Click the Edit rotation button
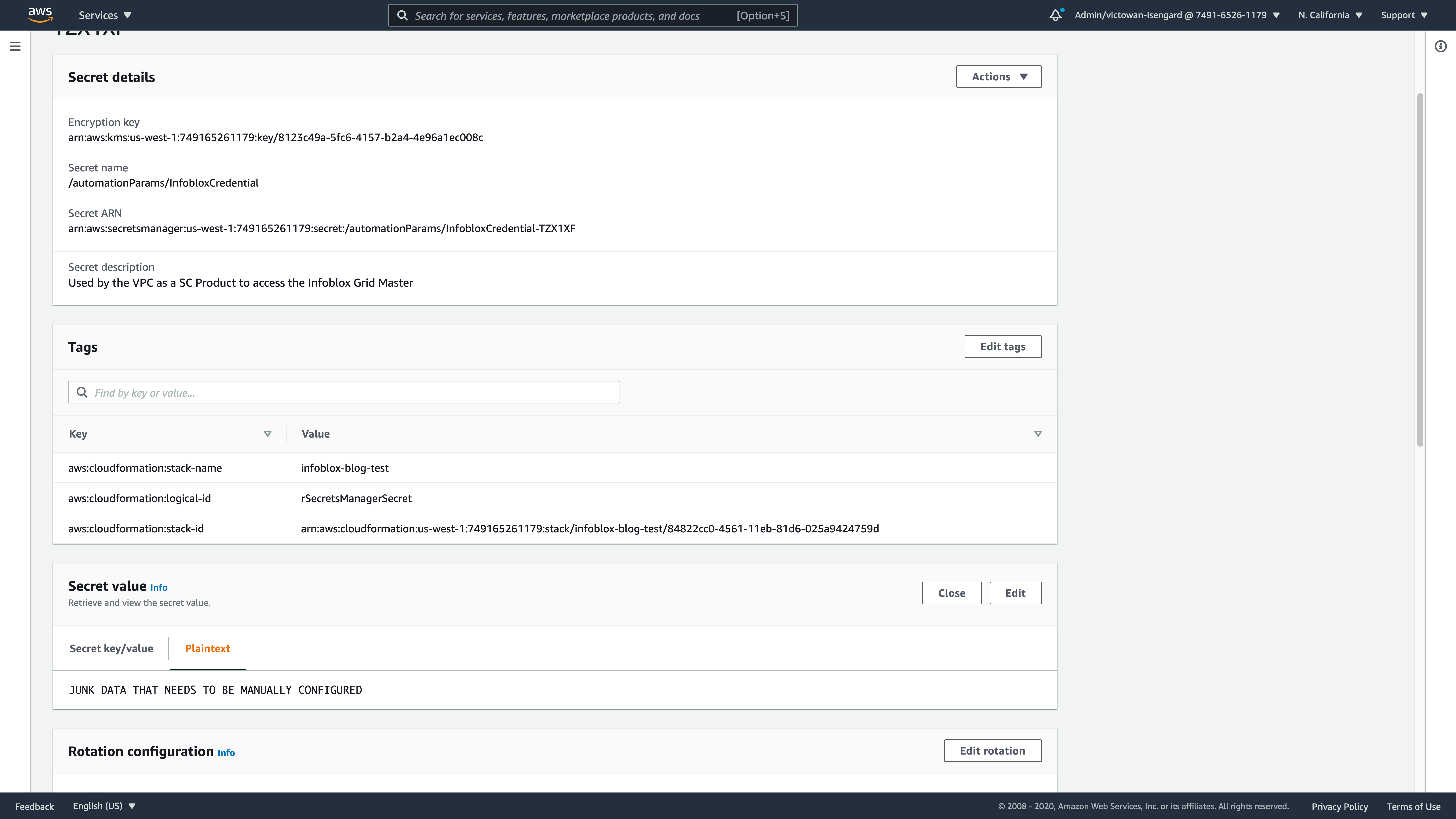The image size is (1456, 819). pyautogui.click(x=992, y=751)
